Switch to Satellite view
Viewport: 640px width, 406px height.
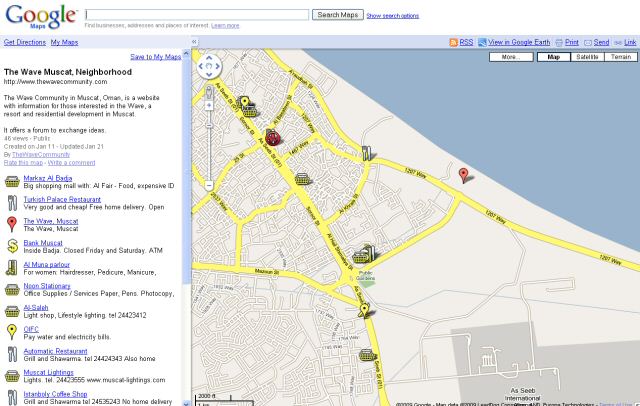(587, 57)
